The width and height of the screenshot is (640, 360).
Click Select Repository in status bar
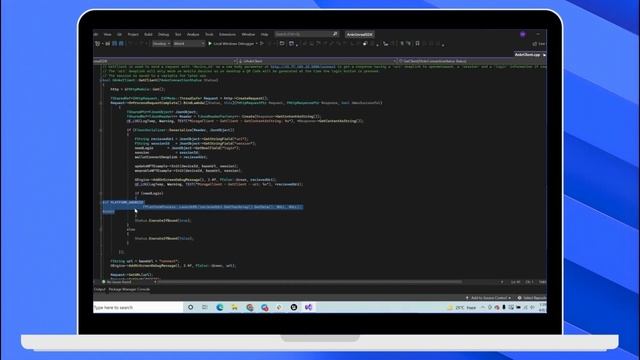click(x=532, y=298)
